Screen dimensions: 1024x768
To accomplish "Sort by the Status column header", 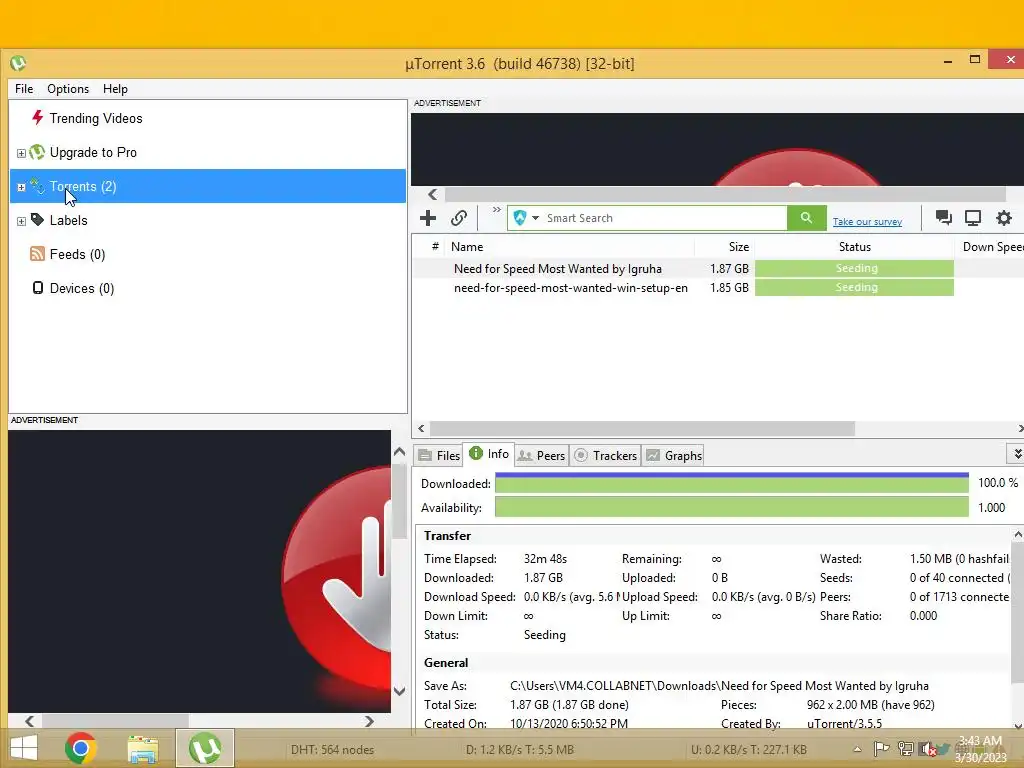I will point(855,247).
